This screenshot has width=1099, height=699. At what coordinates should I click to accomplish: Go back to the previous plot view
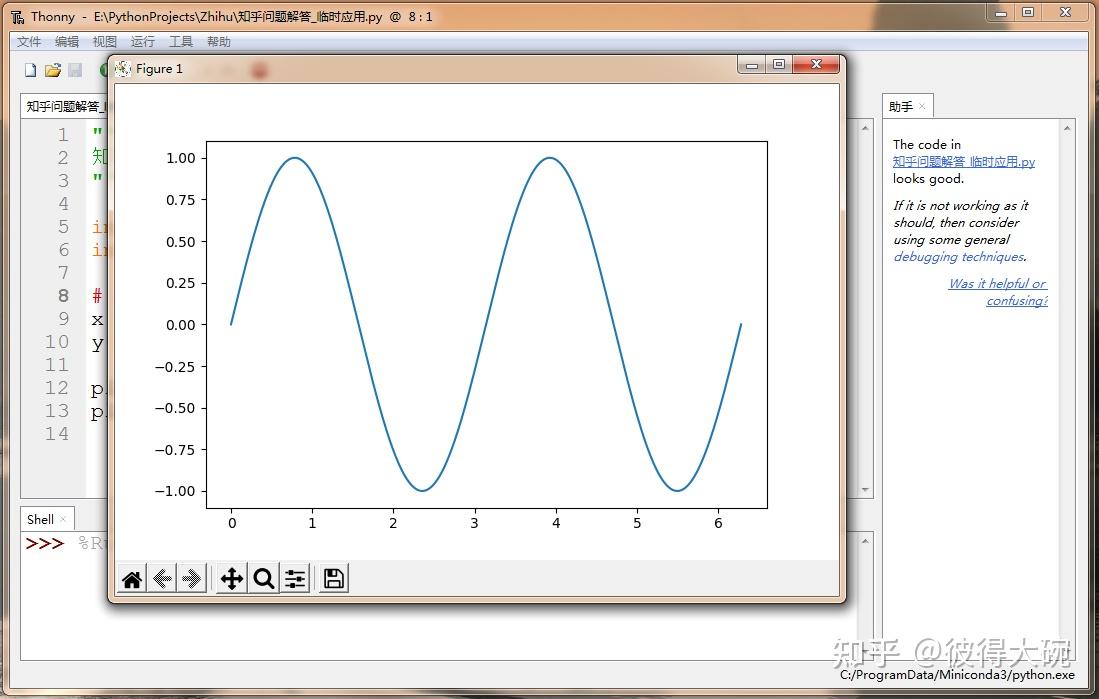[x=163, y=577]
